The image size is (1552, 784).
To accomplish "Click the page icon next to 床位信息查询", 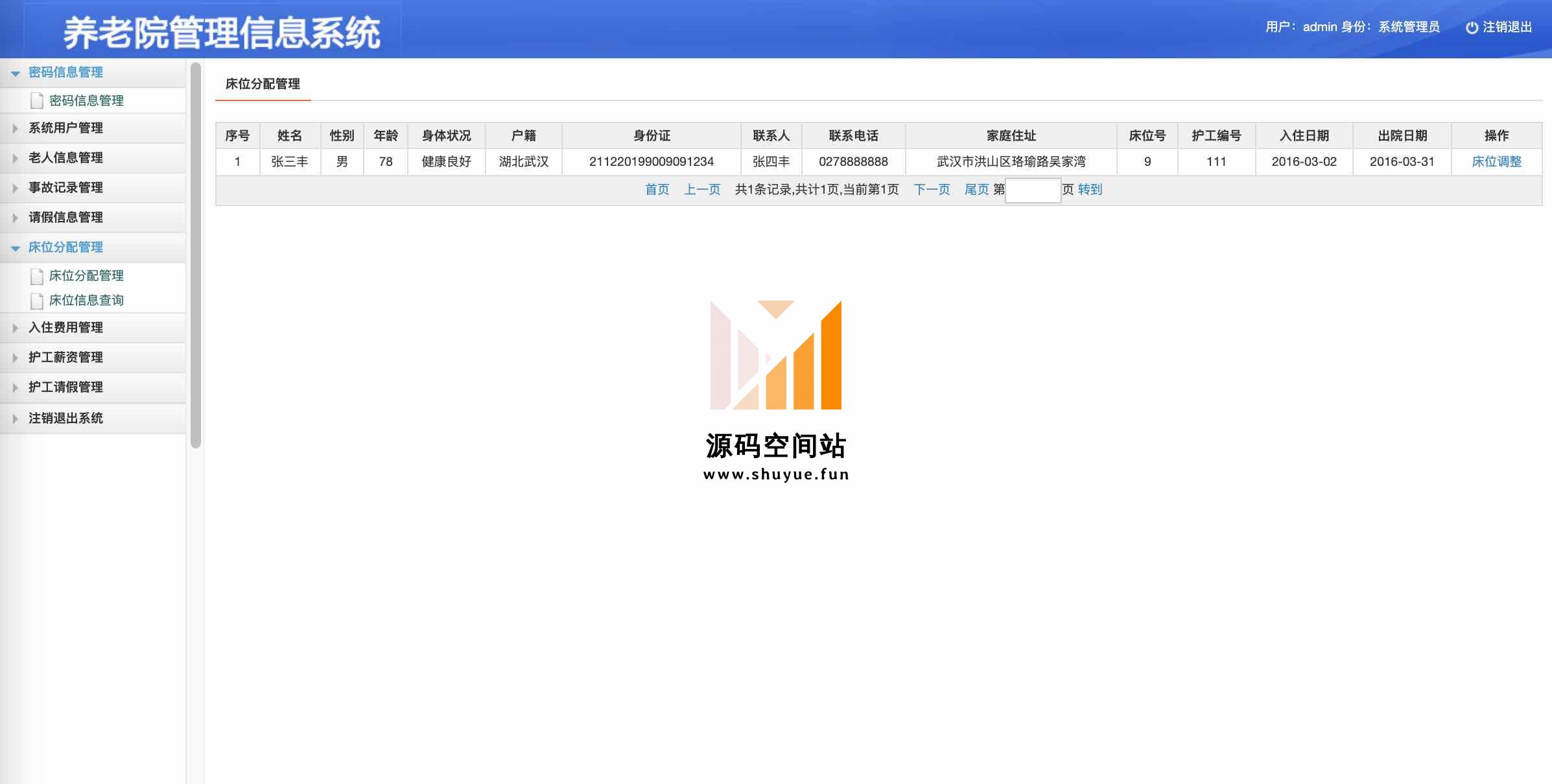I will pos(37,301).
